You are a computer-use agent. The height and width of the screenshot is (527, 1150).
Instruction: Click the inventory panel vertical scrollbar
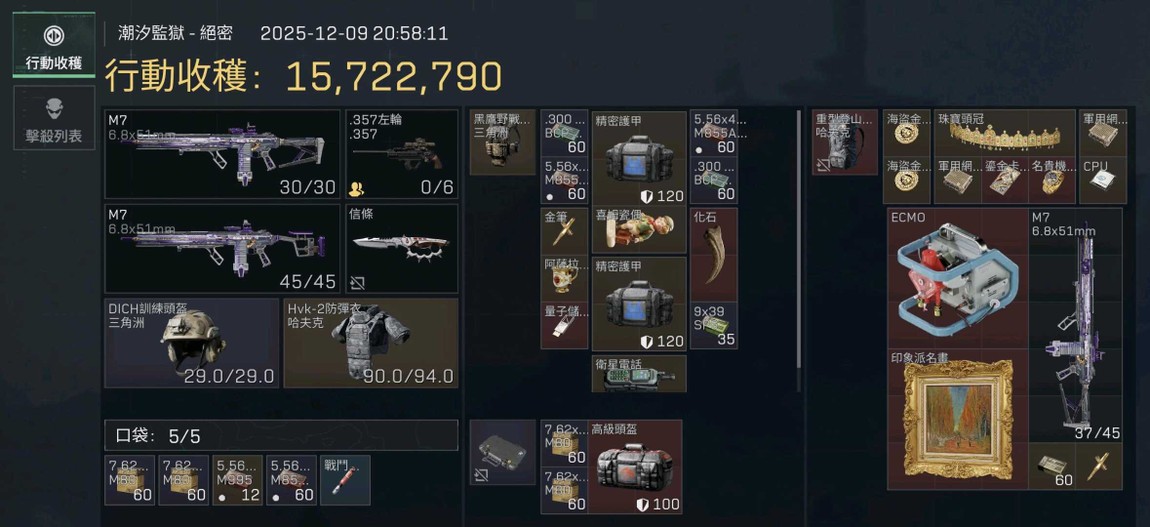click(x=800, y=241)
